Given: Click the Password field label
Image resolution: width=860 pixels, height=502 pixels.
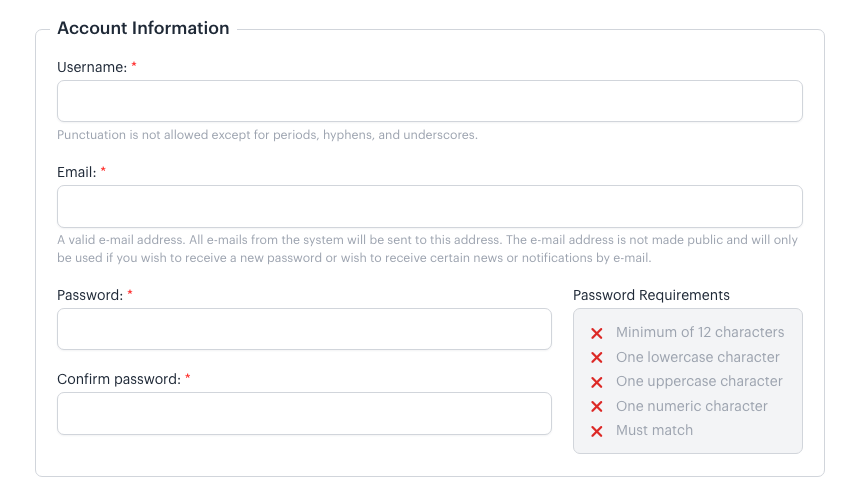Looking at the screenshot, I should click(89, 295).
